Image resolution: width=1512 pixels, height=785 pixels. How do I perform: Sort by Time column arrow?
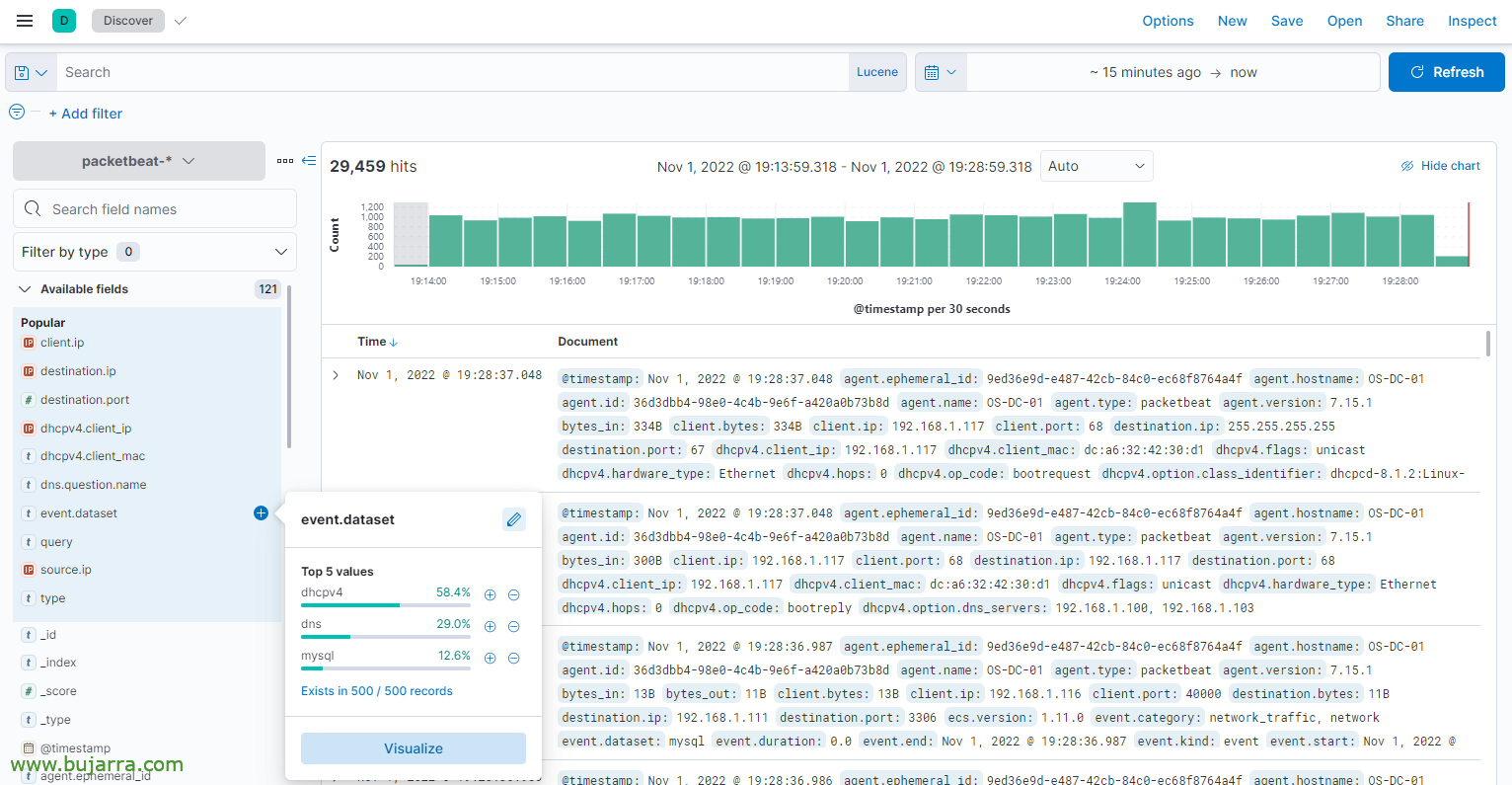(x=394, y=342)
